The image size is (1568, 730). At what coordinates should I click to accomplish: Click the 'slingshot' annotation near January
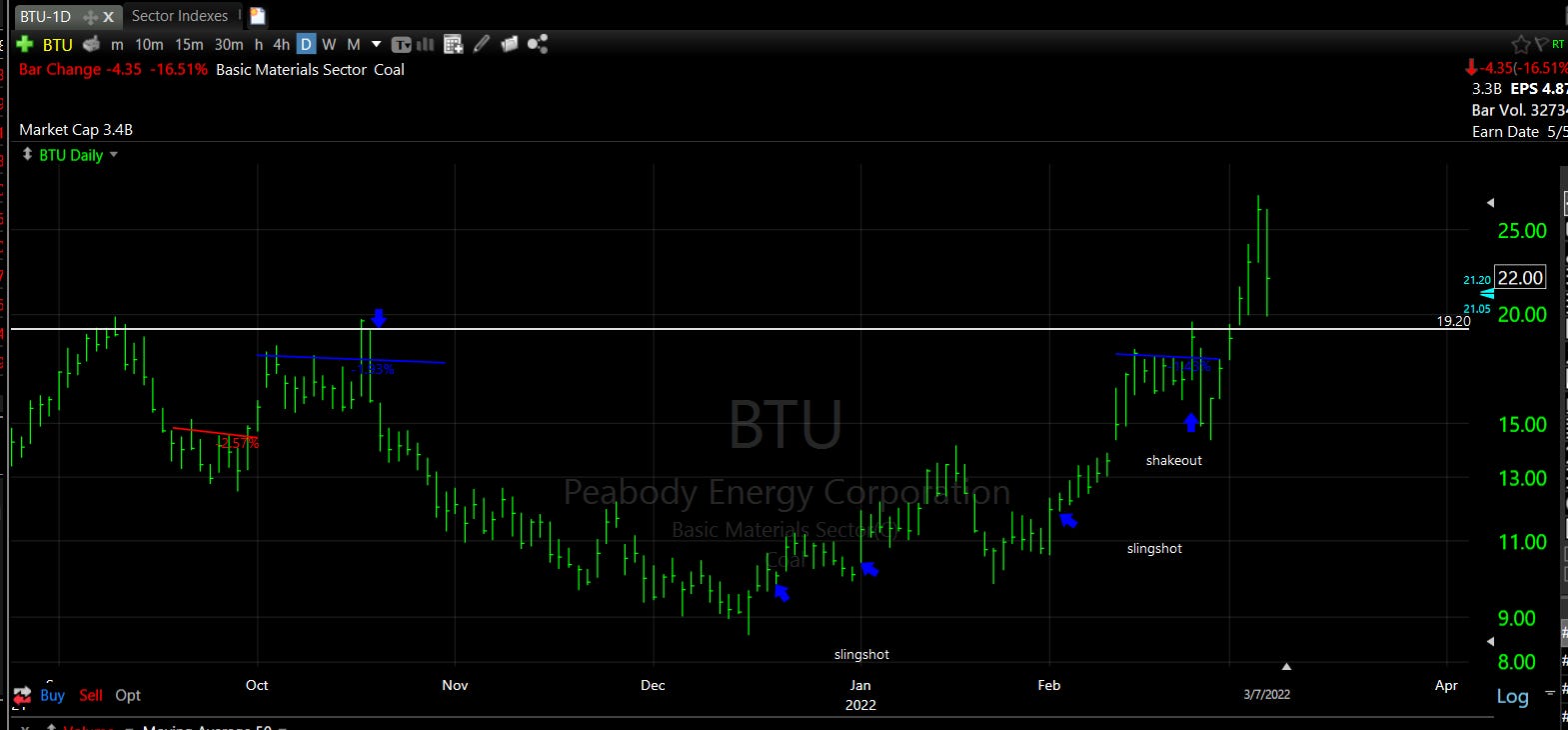[x=861, y=654]
